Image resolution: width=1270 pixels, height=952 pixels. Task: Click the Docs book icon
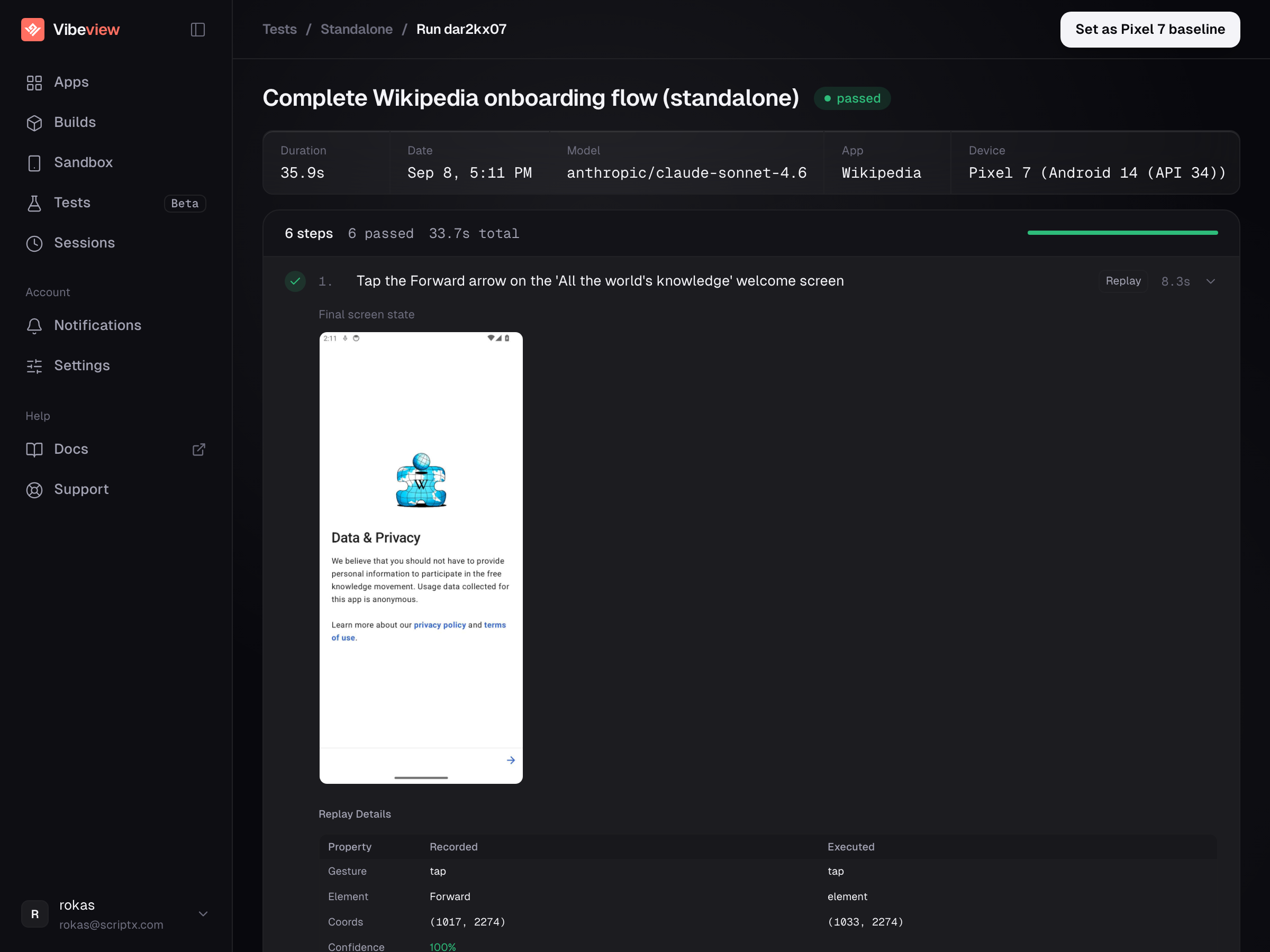(x=34, y=450)
